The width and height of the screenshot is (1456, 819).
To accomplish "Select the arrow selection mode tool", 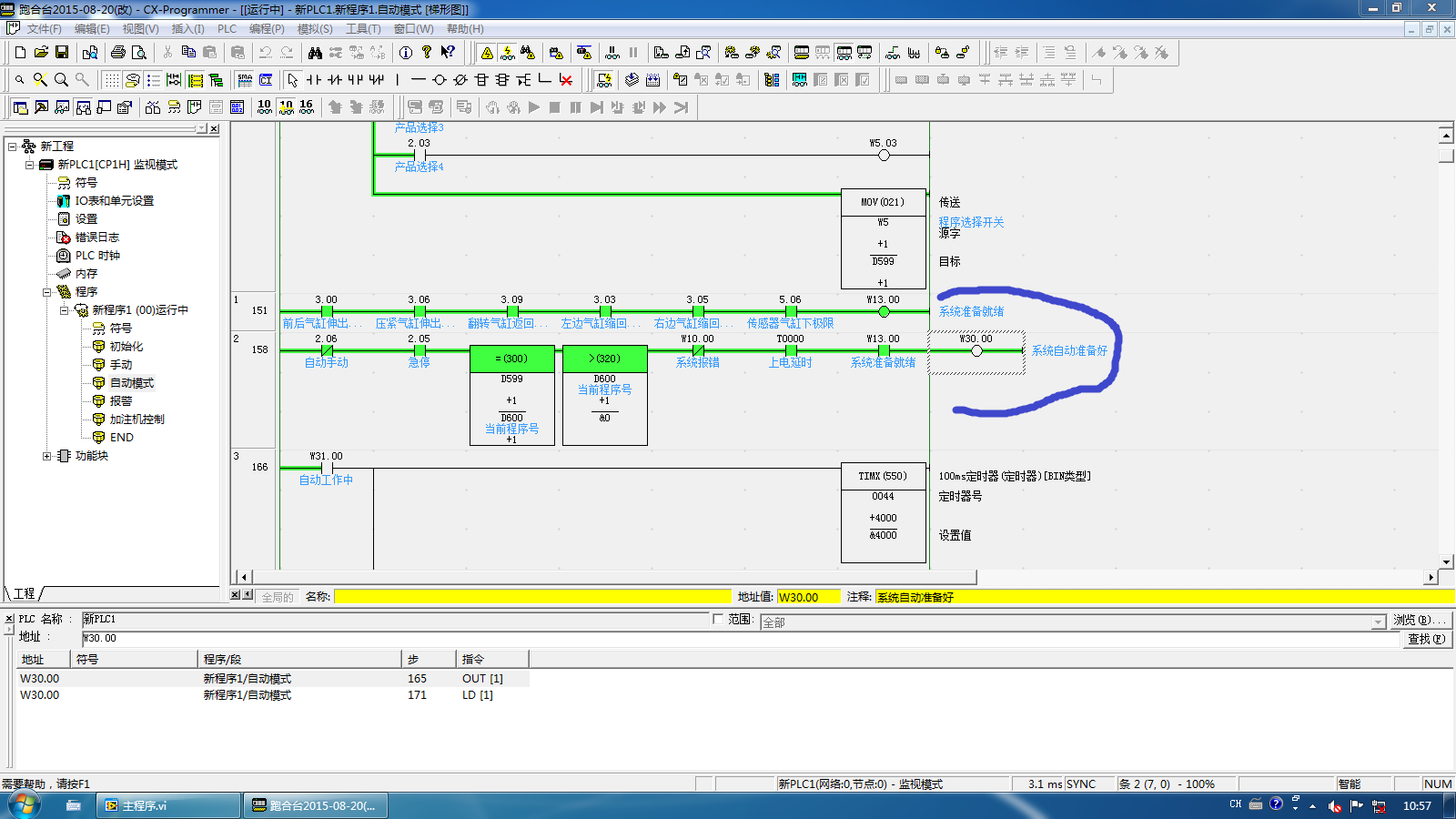I will pos(292,80).
